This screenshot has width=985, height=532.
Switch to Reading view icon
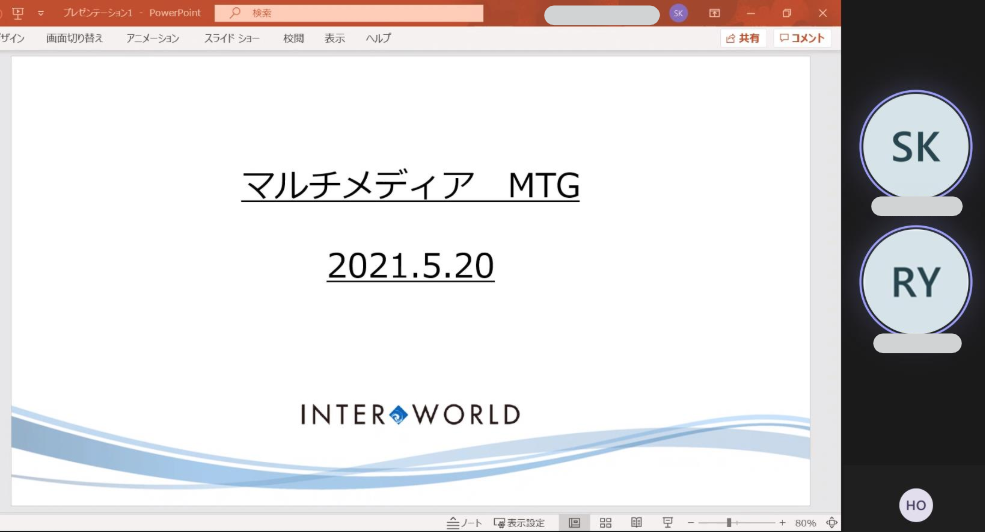[x=636, y=523]
